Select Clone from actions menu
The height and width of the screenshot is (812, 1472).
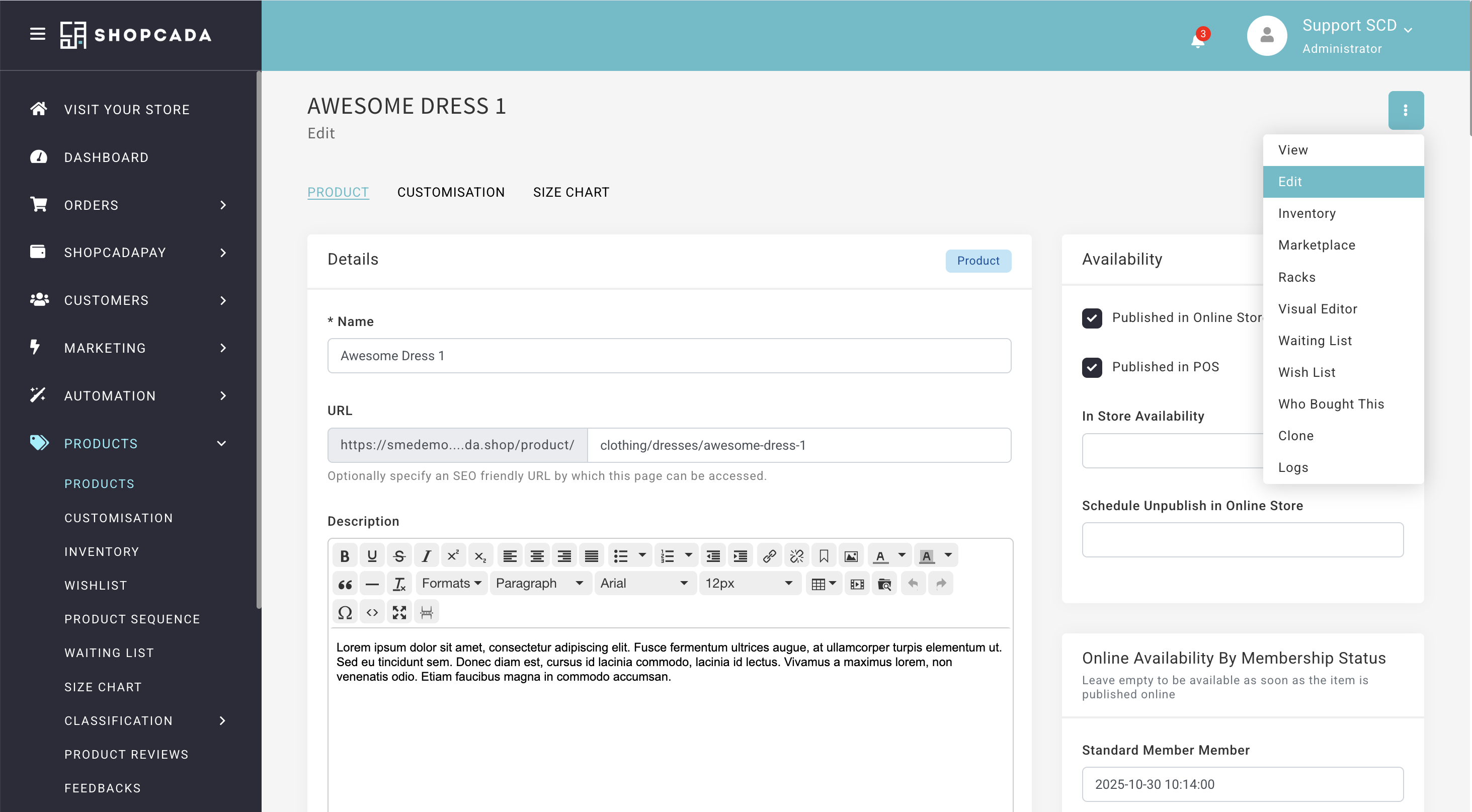pos(1343,435)
